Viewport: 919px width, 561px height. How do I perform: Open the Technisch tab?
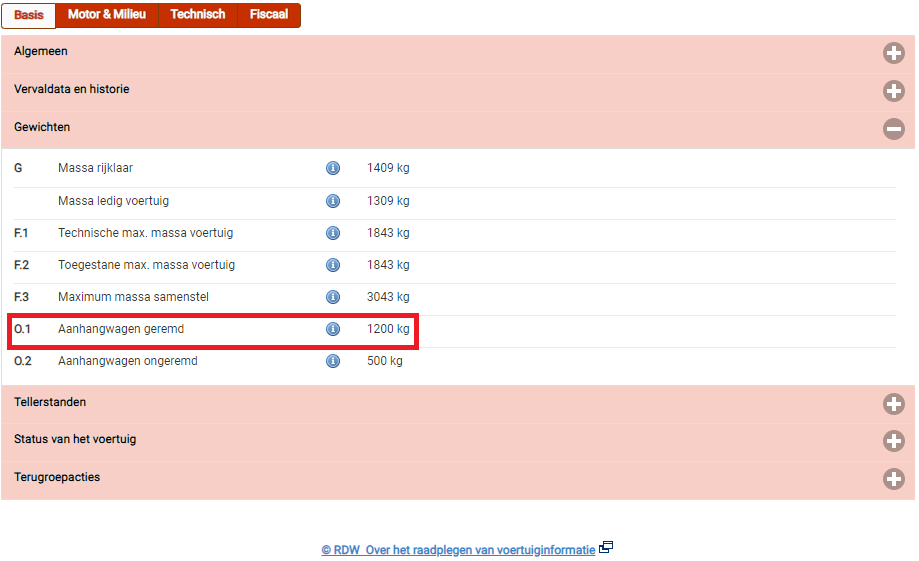[197, 15]
